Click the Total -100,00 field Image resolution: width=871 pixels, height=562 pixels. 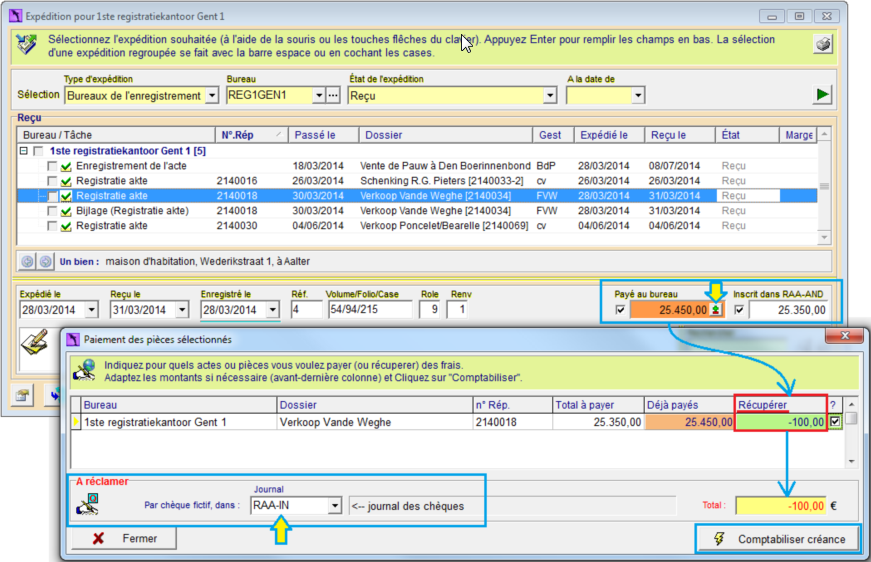click(781, 505)
